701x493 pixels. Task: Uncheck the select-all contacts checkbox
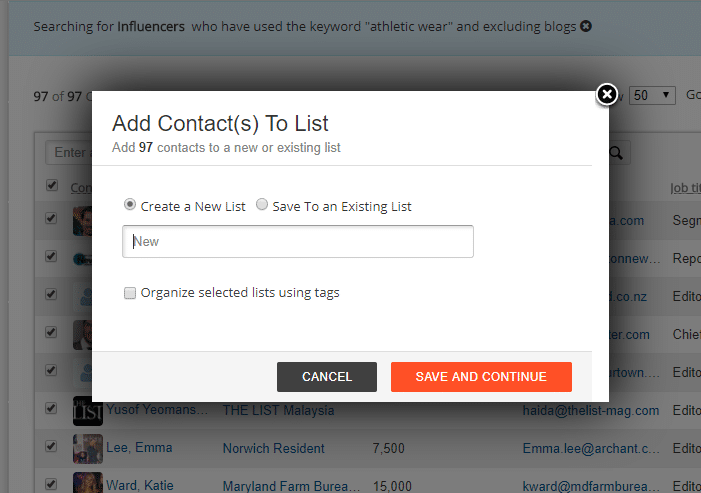click(x=52, y=185)
